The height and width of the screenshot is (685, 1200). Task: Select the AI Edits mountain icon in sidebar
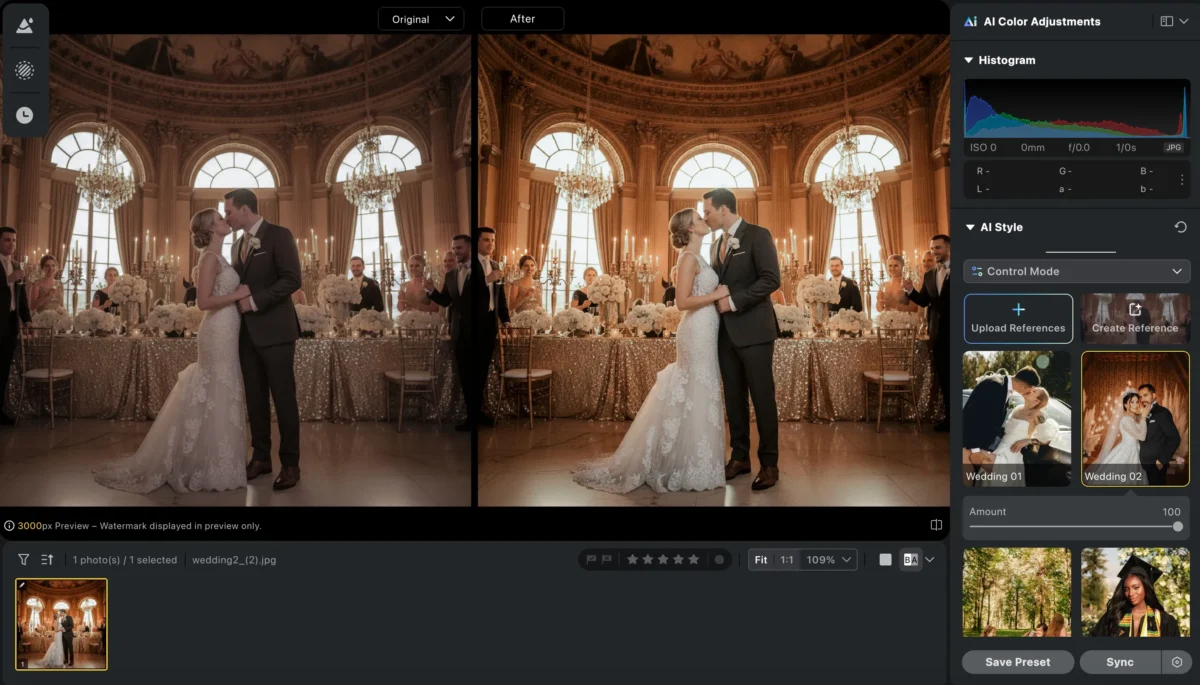25,25
